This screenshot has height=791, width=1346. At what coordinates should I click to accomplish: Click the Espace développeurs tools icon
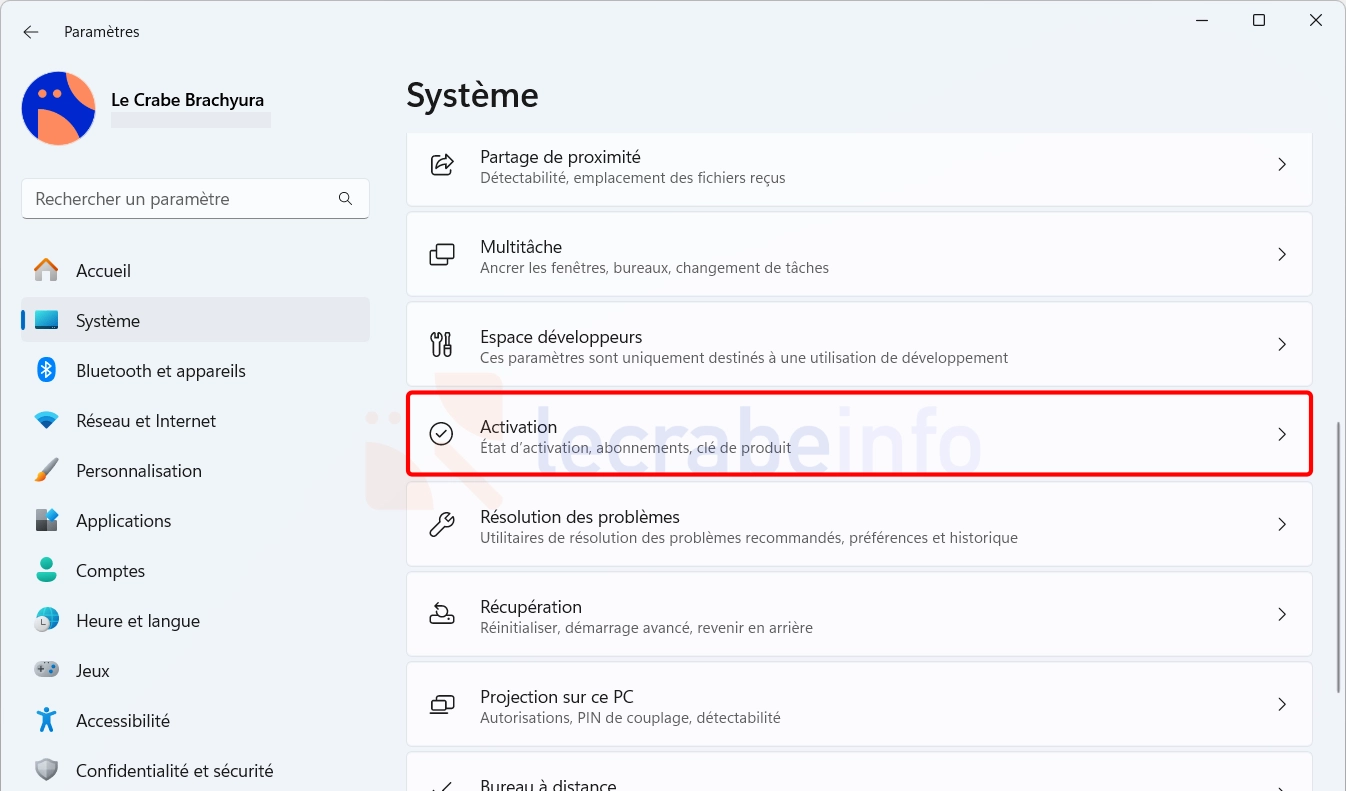click(x=441, y=345)
